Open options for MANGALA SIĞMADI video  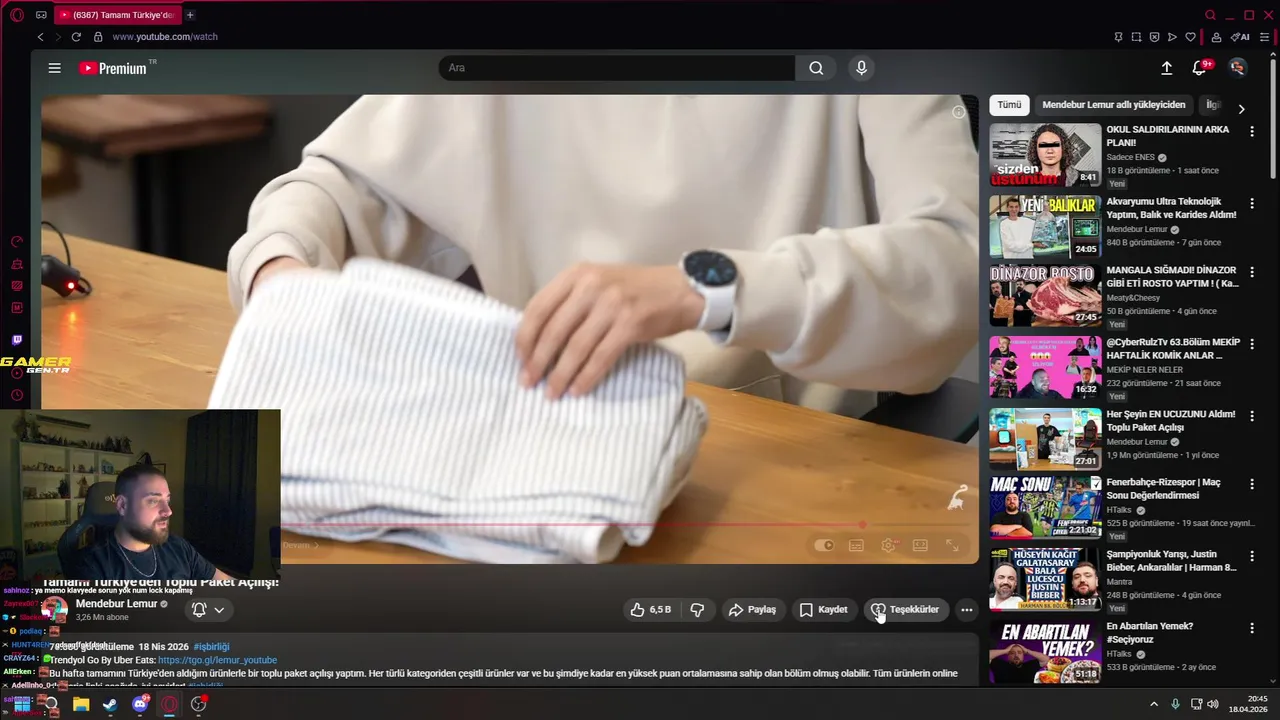pos(1251,272)
